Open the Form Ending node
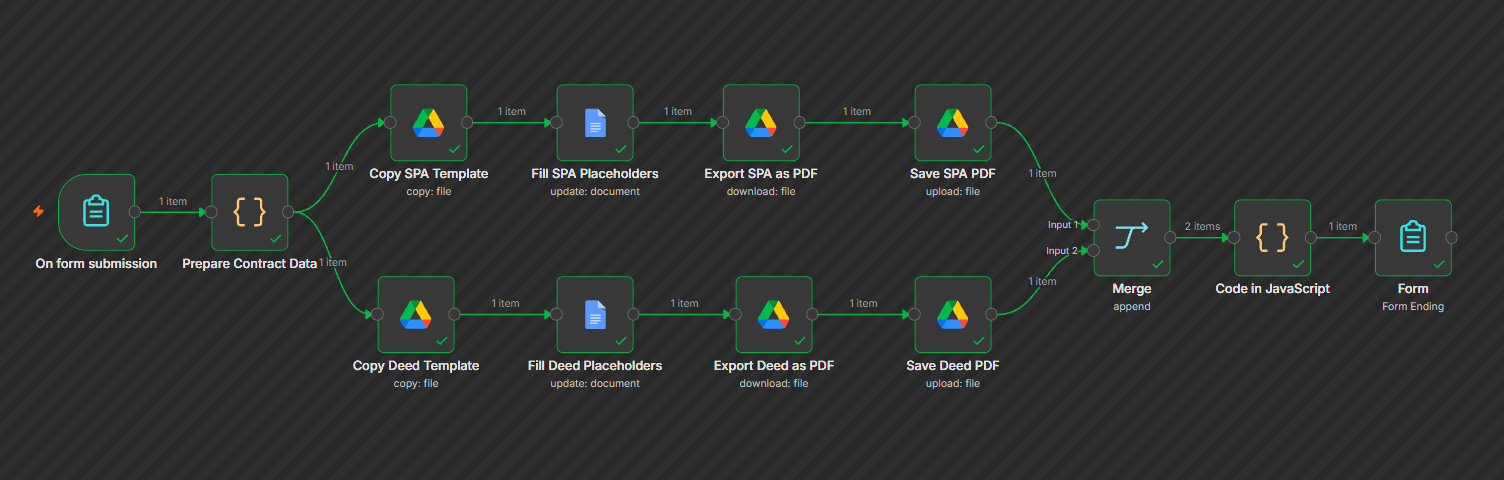This screenshot has width=1504, height=480. coord(1413,237)
